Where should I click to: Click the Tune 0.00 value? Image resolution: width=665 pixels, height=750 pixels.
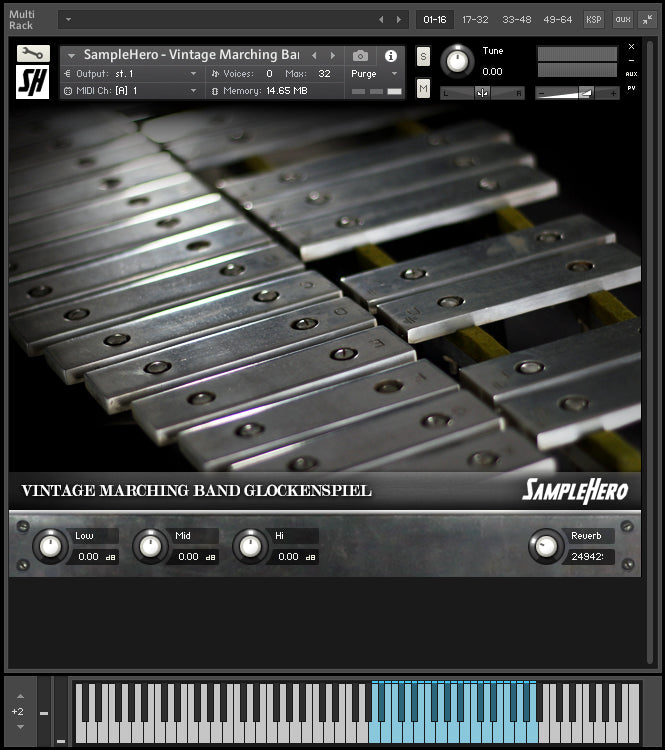click(492, 72)
